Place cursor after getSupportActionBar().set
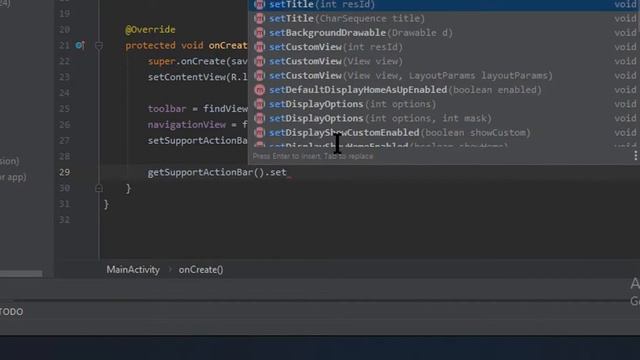The width and height of the screenshot is (640, 360). pyautogui.click(x=287, y=172)
